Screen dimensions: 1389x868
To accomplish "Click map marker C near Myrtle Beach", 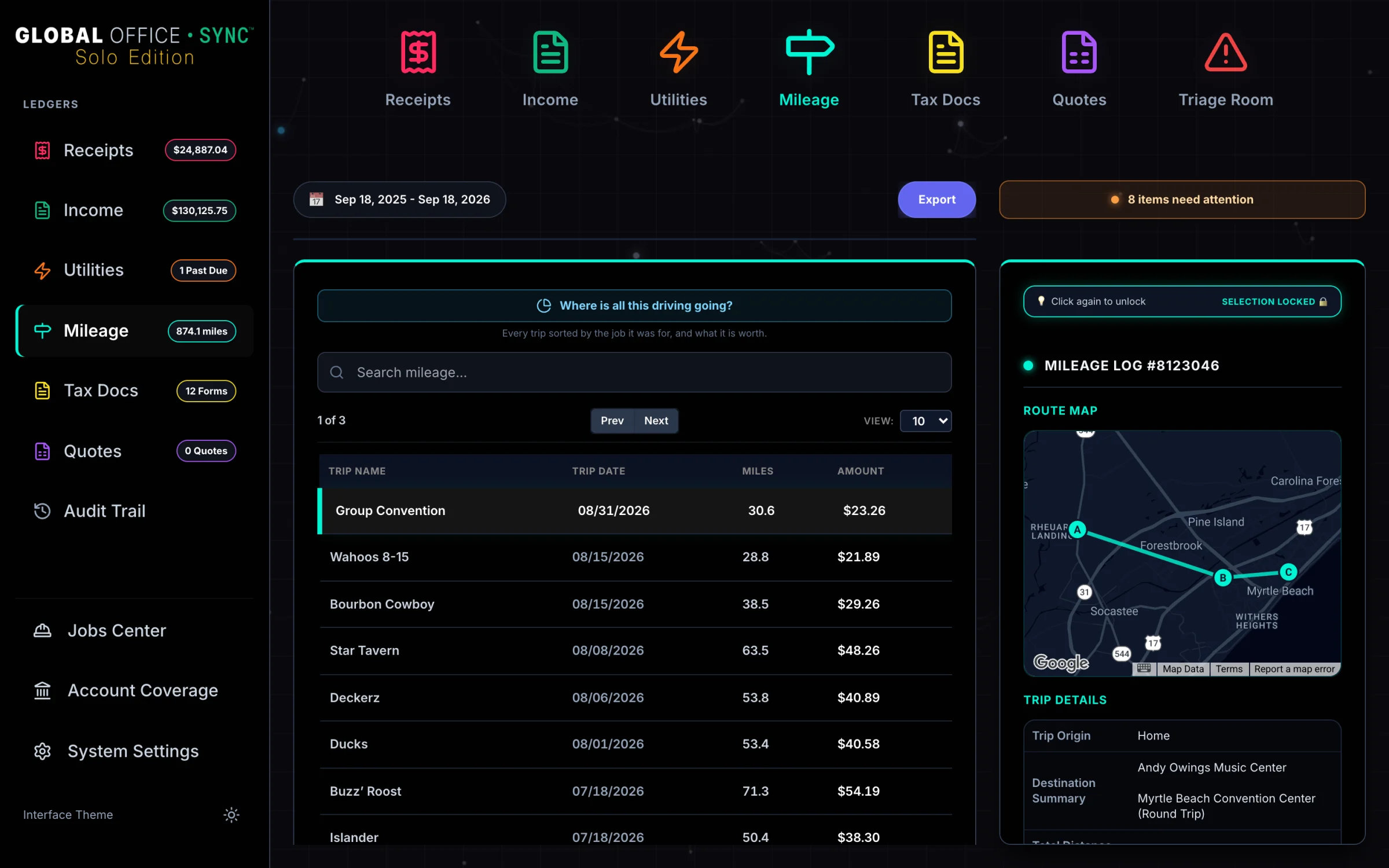I will point(1288,572).
